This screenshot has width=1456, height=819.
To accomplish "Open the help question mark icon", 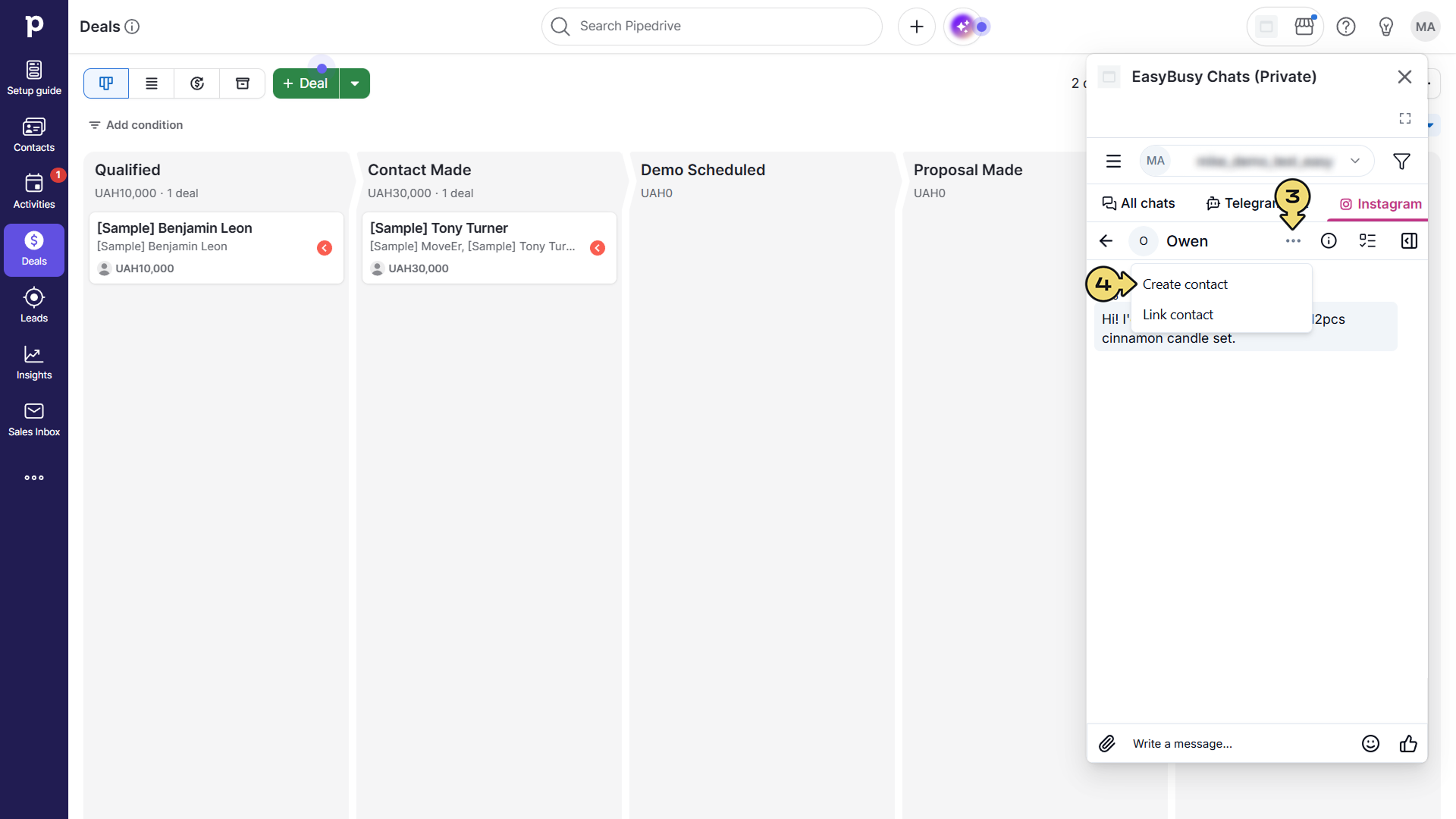I will (1346, 27).
